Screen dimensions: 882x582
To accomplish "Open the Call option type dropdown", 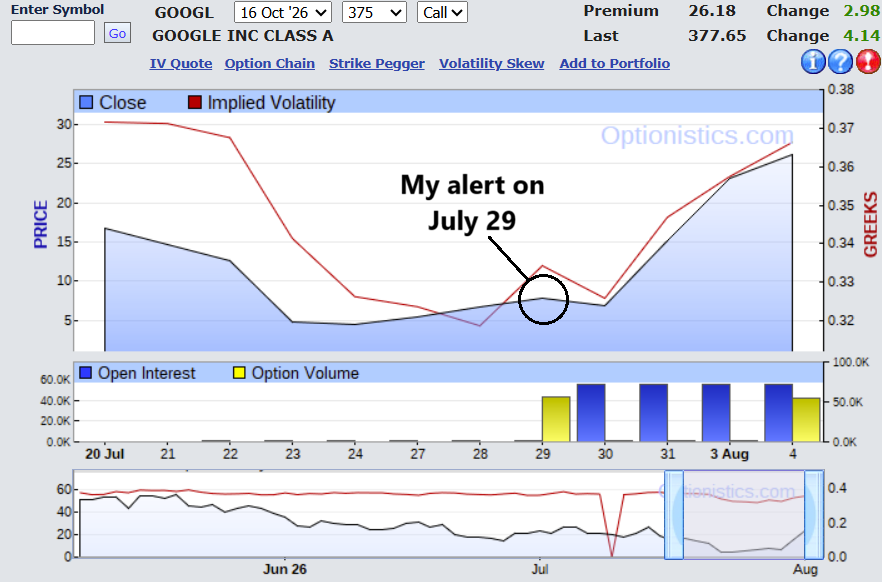I will [442, 12].
